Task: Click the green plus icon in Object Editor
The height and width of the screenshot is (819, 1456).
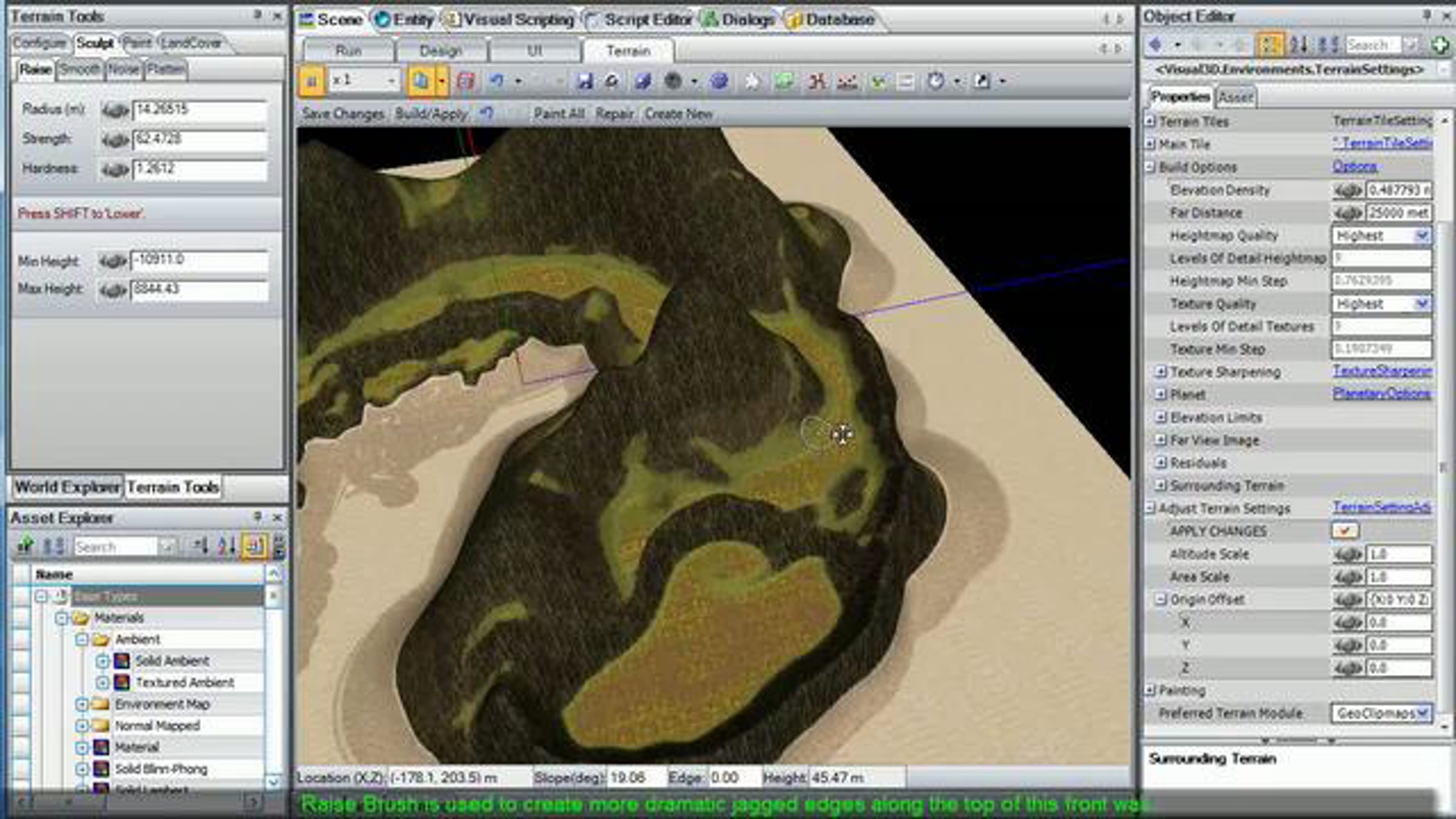Action: pyautogui.click(x=1440, y=45)
